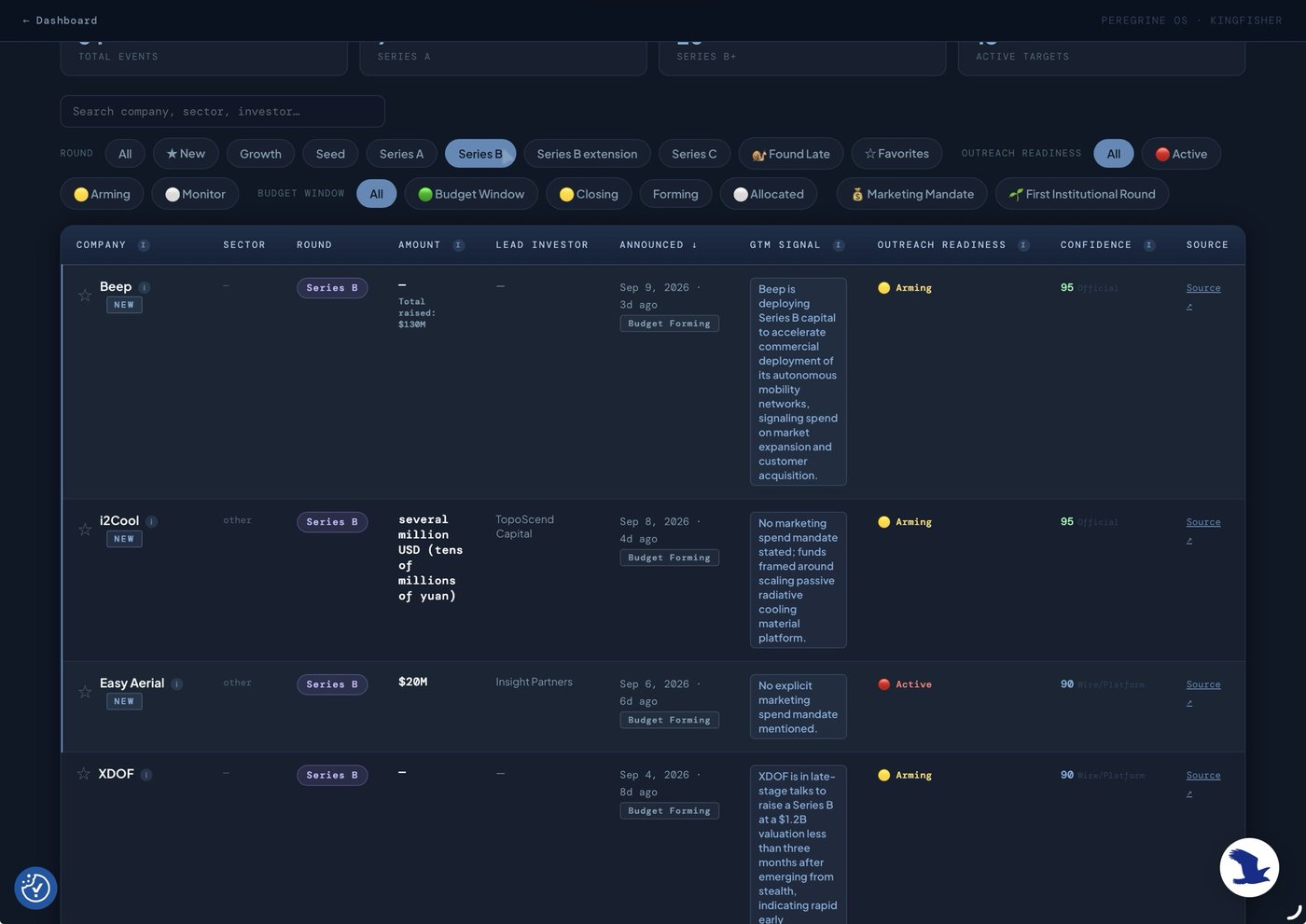Select the Forming budget filter

point(675,194)
